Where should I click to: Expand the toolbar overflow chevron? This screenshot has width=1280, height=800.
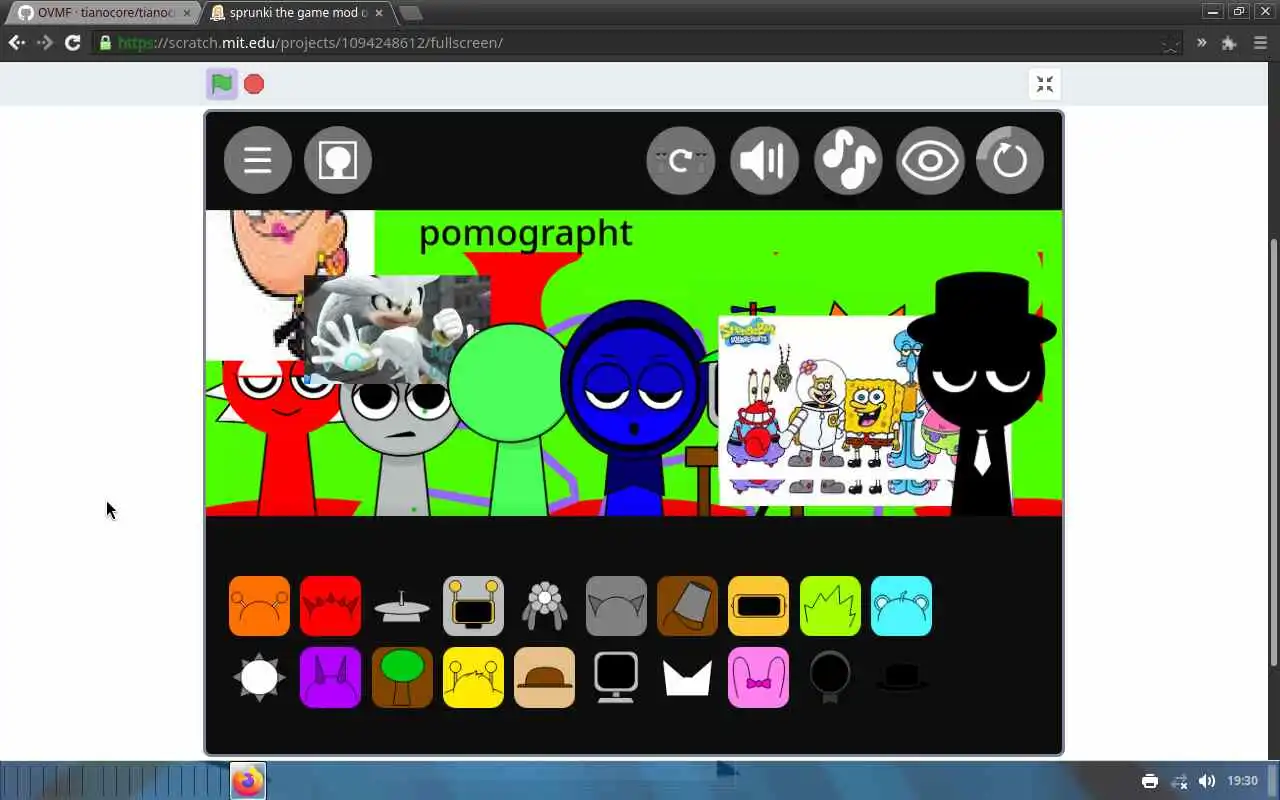coord(1201,43)
